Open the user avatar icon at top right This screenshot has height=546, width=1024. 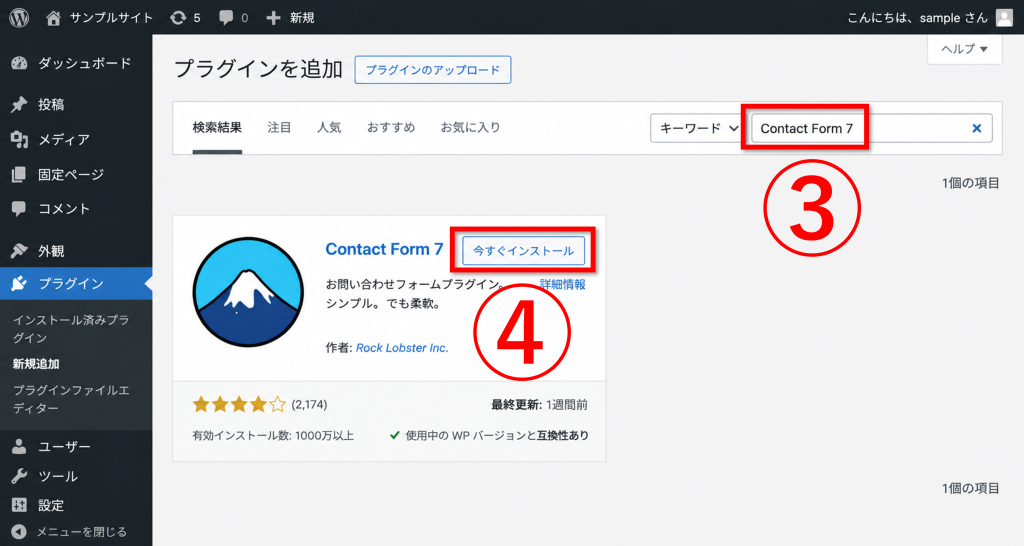tap(1004, 18)
